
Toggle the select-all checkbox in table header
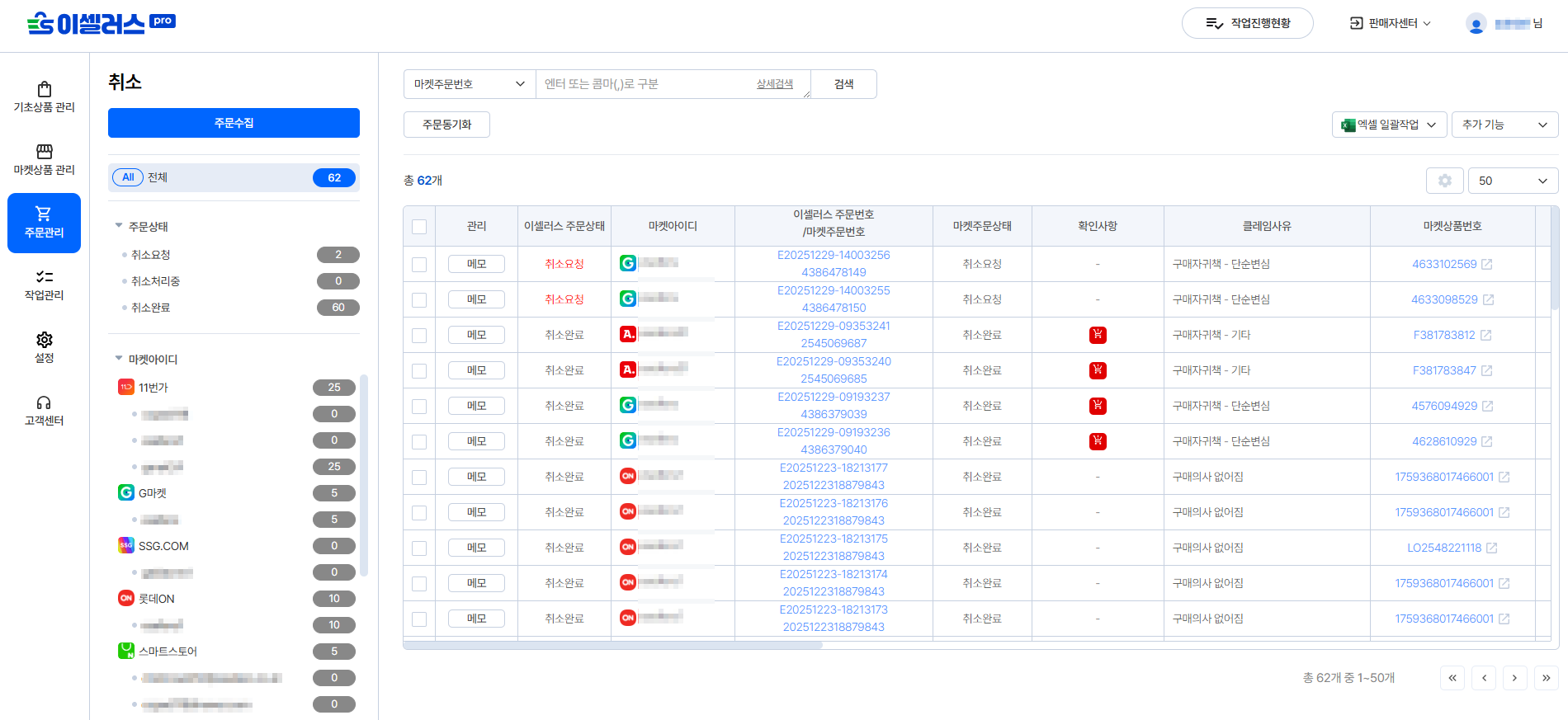pos(419,227)
